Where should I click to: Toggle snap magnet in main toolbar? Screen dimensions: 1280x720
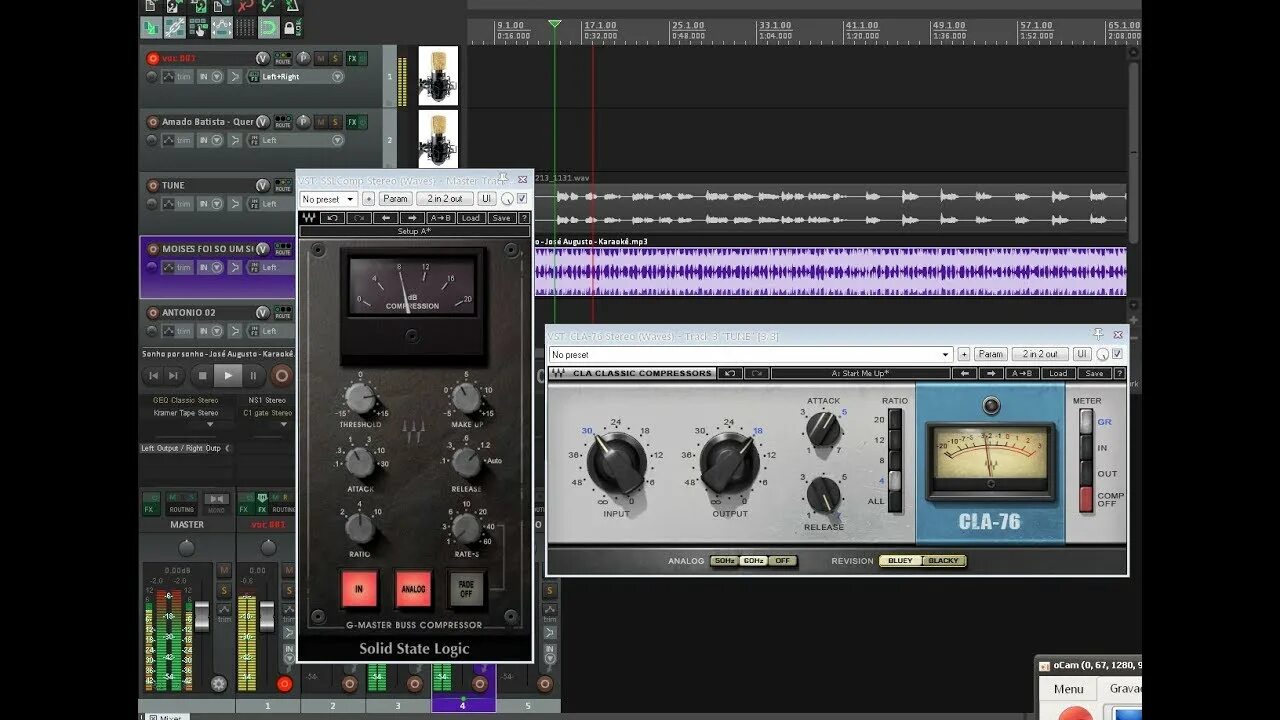coord(269,27)
